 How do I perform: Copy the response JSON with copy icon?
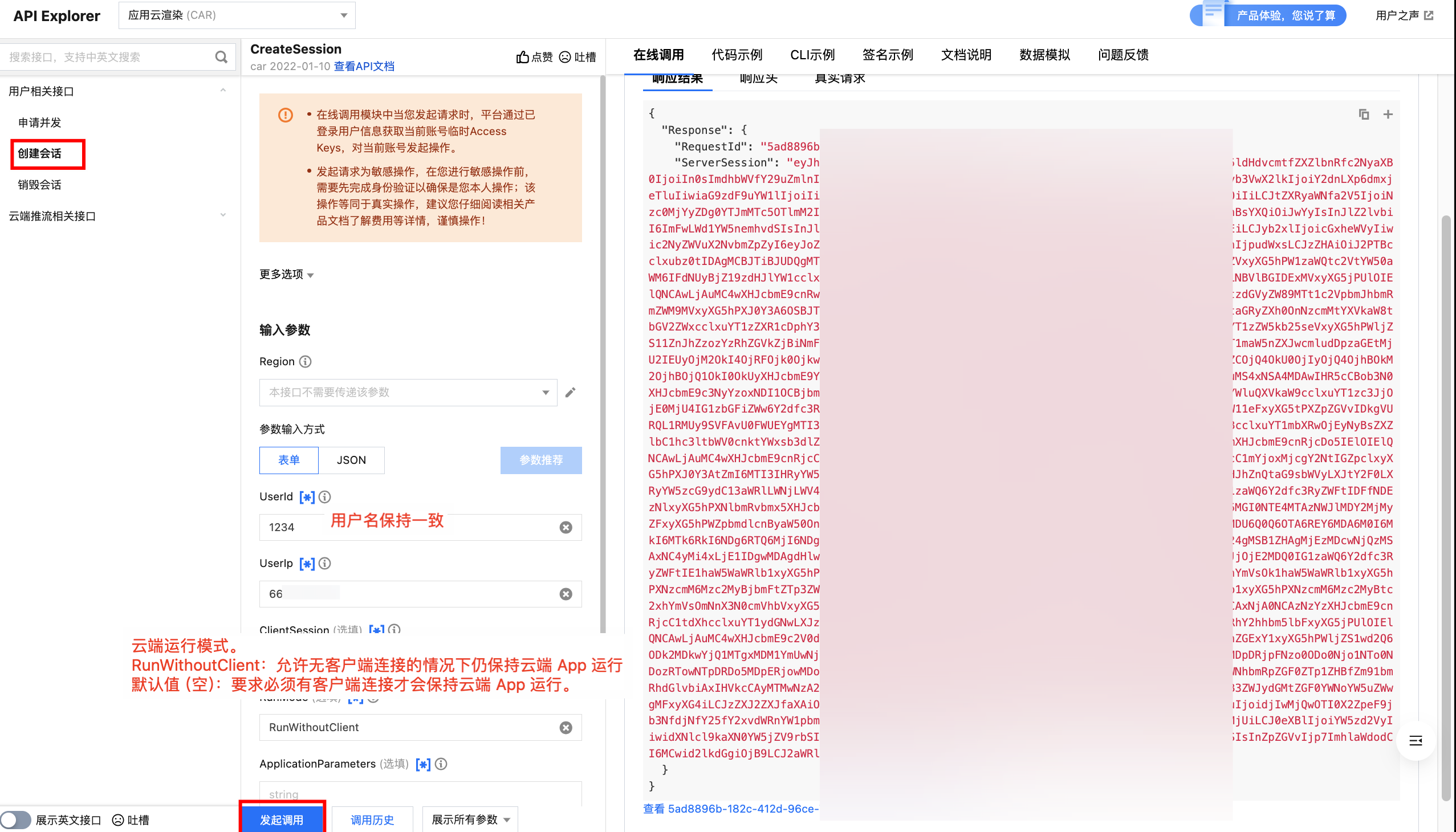coord(1364,115)
